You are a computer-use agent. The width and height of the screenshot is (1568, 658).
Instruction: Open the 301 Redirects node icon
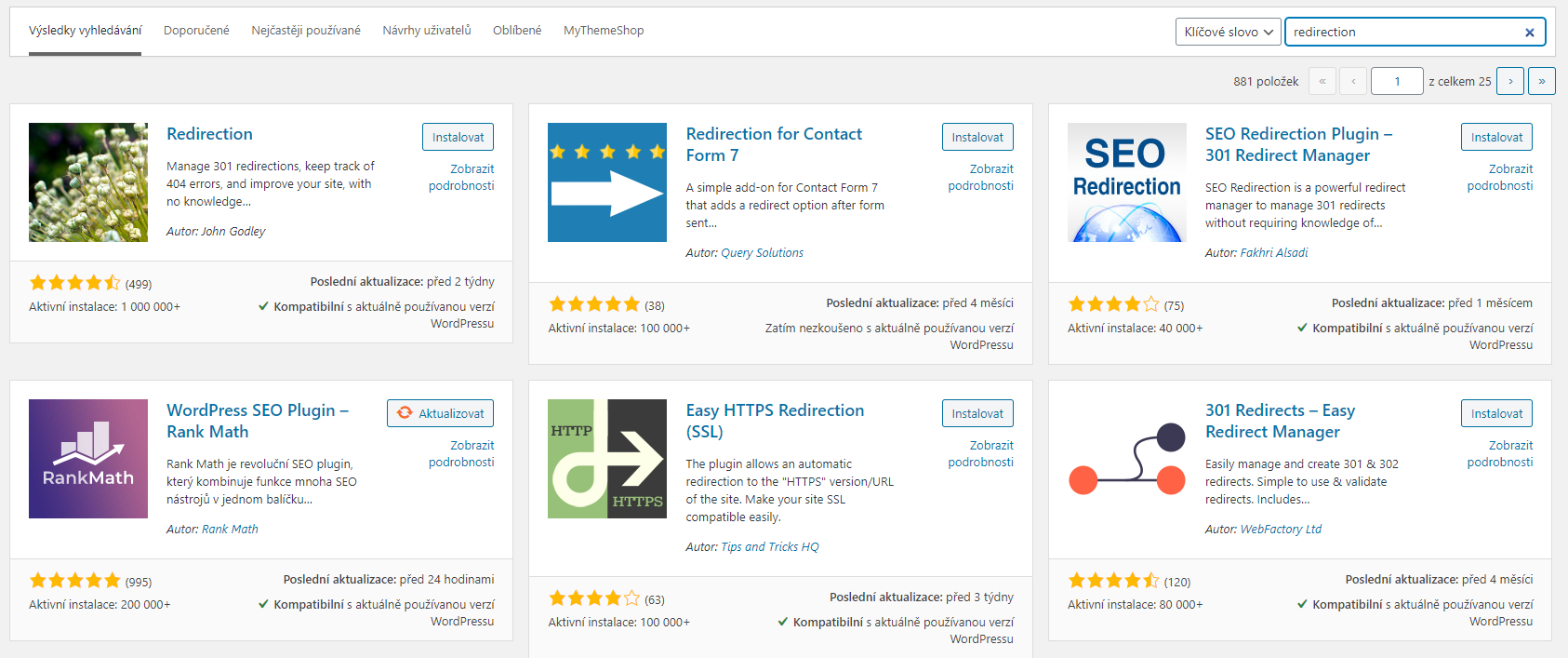tap(1127, 459)
